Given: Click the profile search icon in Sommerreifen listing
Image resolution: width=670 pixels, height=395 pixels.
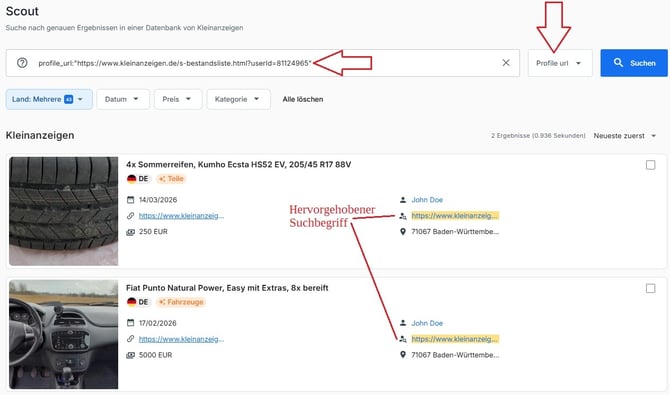Looking at the screenshot, I should coord(403,216).
